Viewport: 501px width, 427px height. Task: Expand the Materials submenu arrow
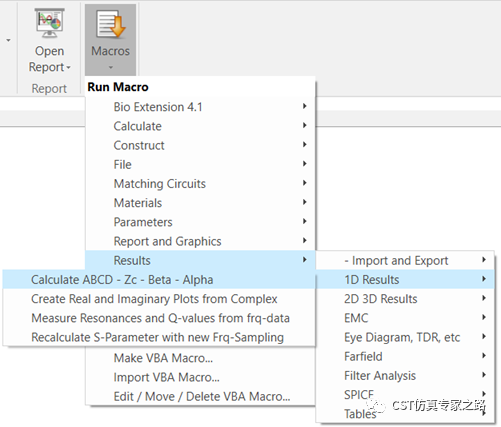click(304, 202)
